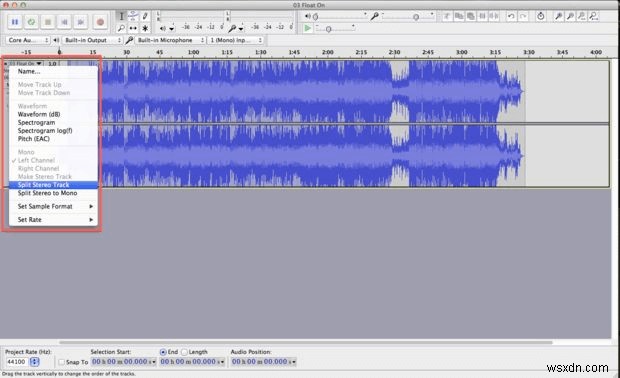Toggle the Snap To checkbox
Viewport: 620px width, 378px height.
61,362
